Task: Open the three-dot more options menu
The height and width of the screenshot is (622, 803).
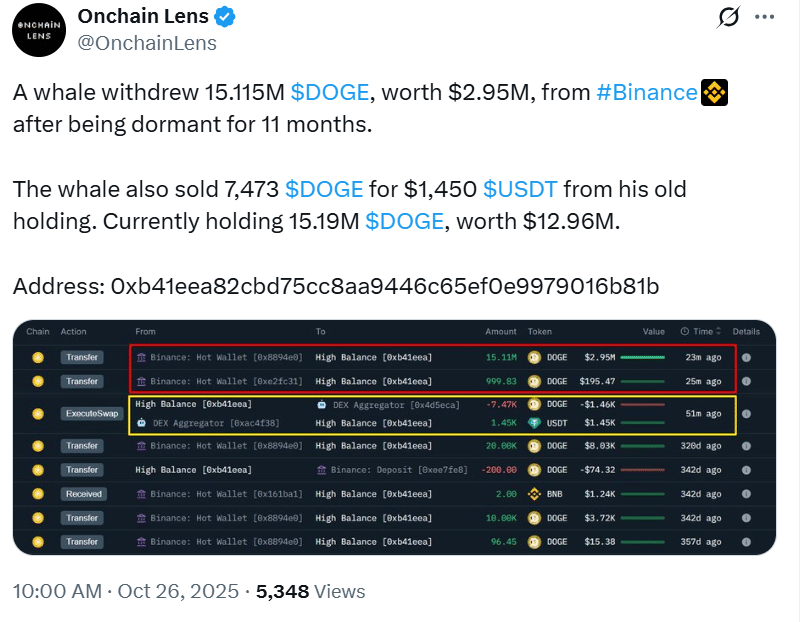Action: click(x=763, y=17)
